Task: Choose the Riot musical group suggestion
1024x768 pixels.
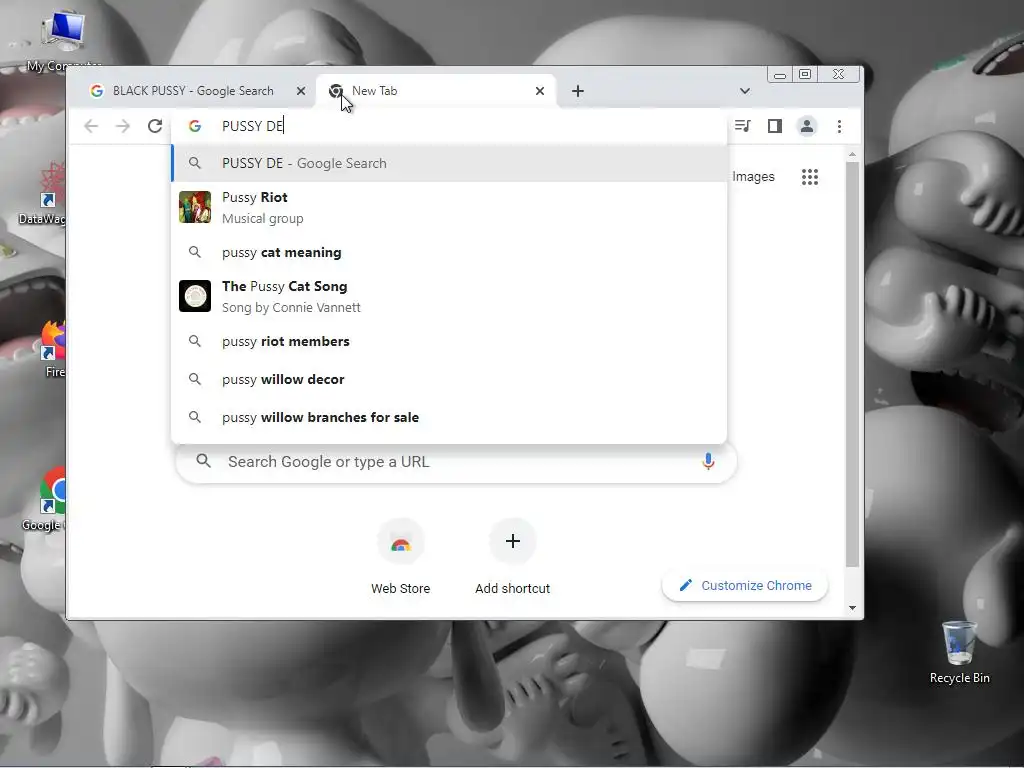Action: [x=449, y=207]
